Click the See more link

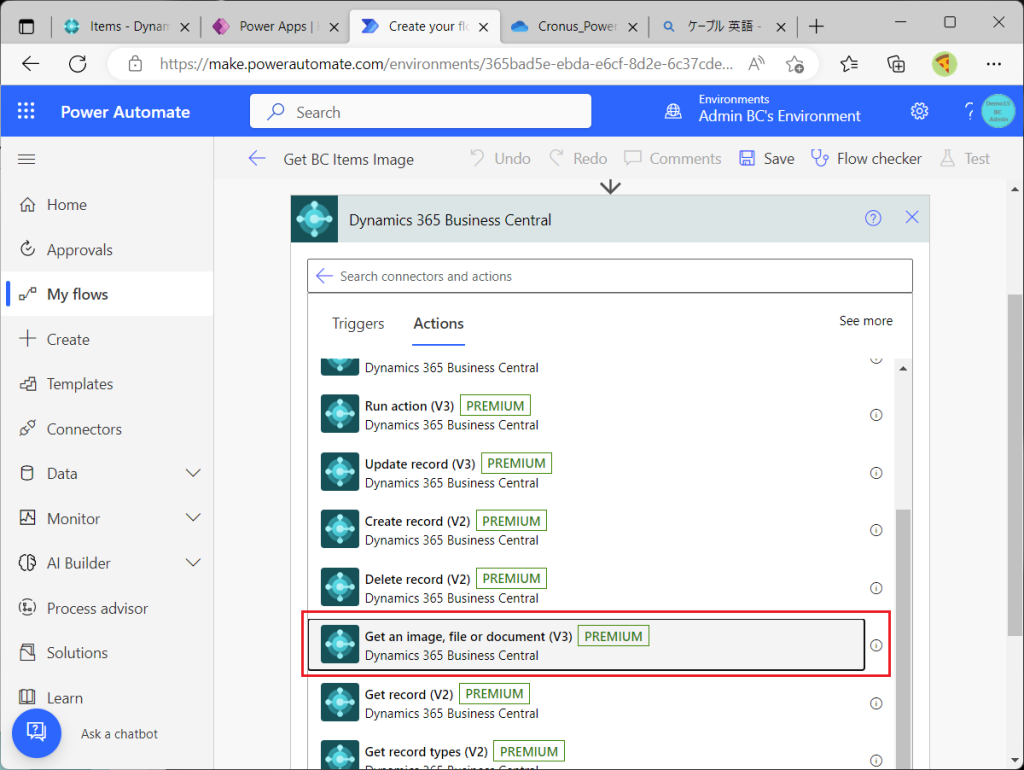[865, 321]
